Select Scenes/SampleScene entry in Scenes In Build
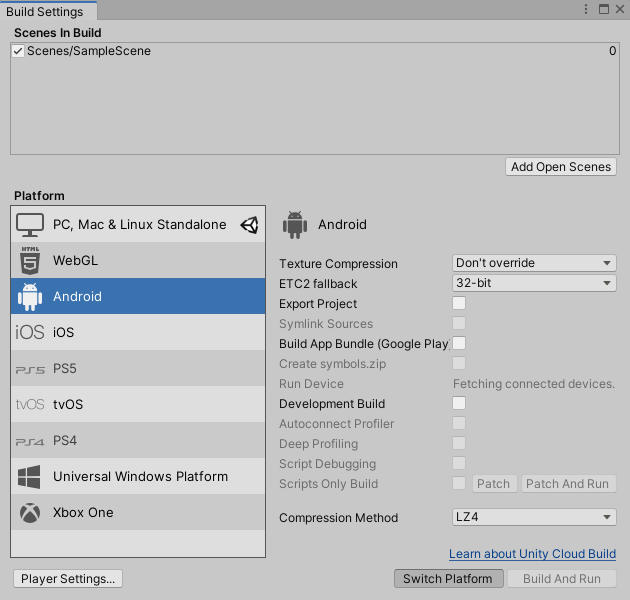Viewport: 630px width, 600px height. [315, 51]
